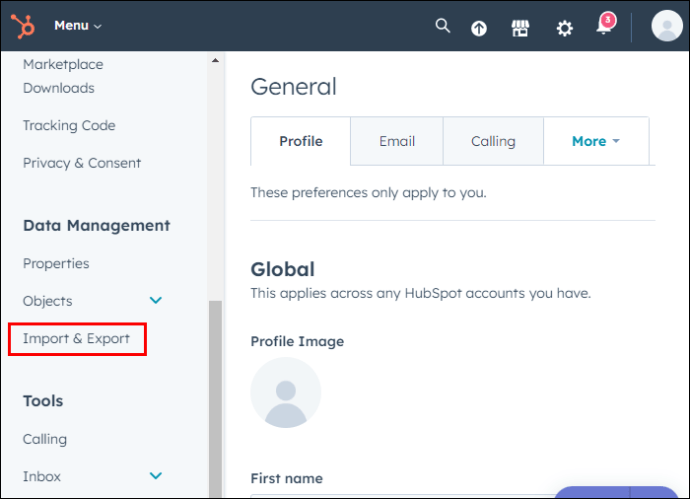Expand the Objects section chevron
Viewport: 690px width, 499px height.
tap(156, 301)
